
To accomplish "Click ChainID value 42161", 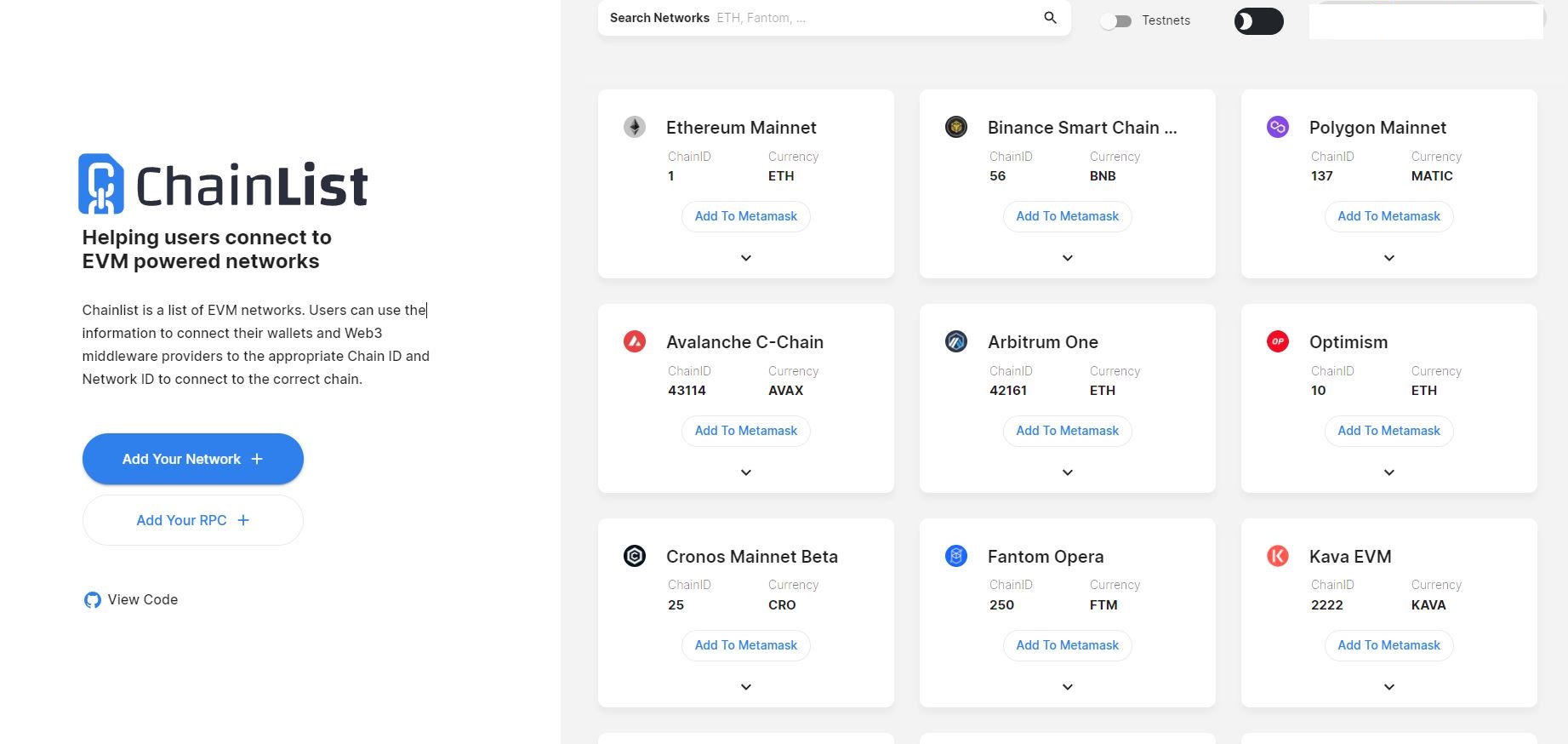I will coord(1008,391).
